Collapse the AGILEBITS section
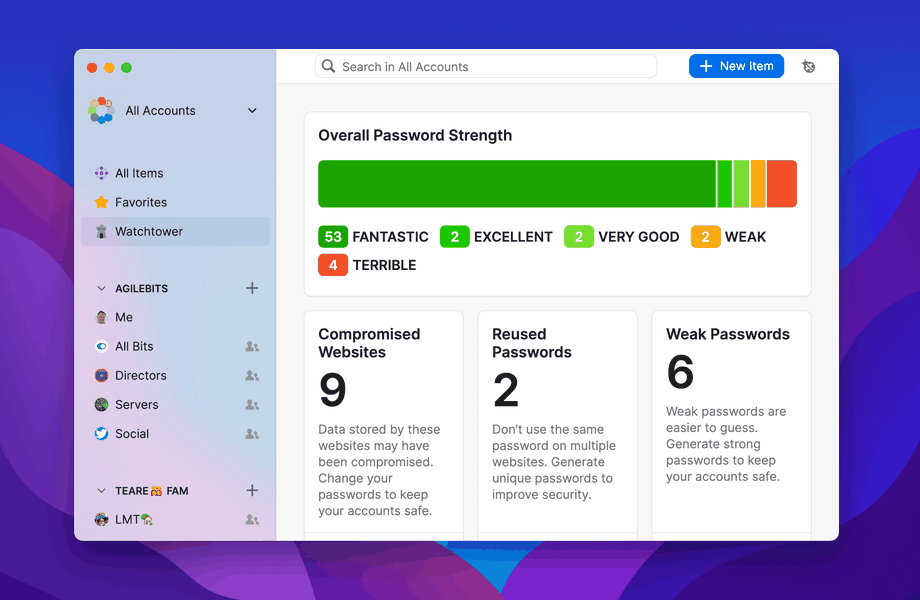Screen dimensions: 920x600 pyautogui.click(x=100, y=288)
